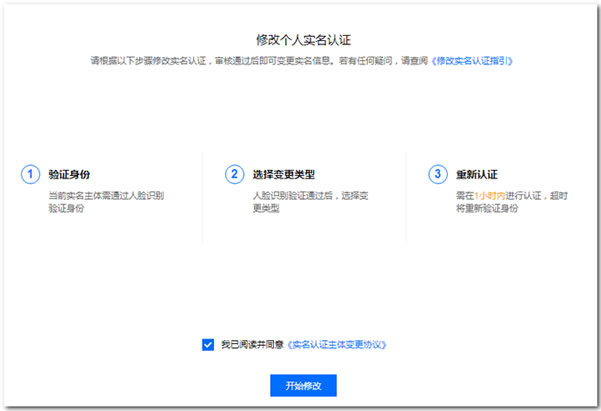Click the 开始修改 button
Viewport: 601px width, 411px height.
(x=303, y=385)
